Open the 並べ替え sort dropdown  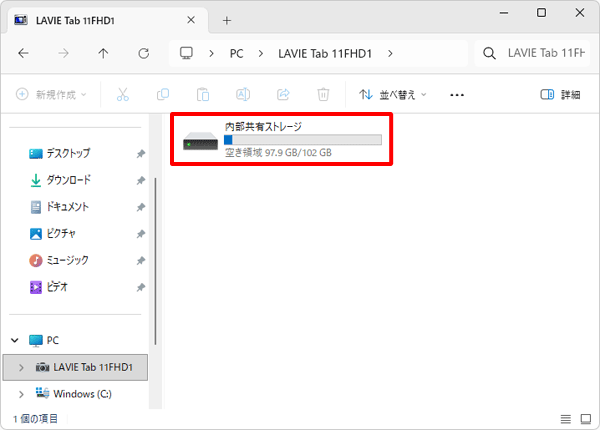393,94
